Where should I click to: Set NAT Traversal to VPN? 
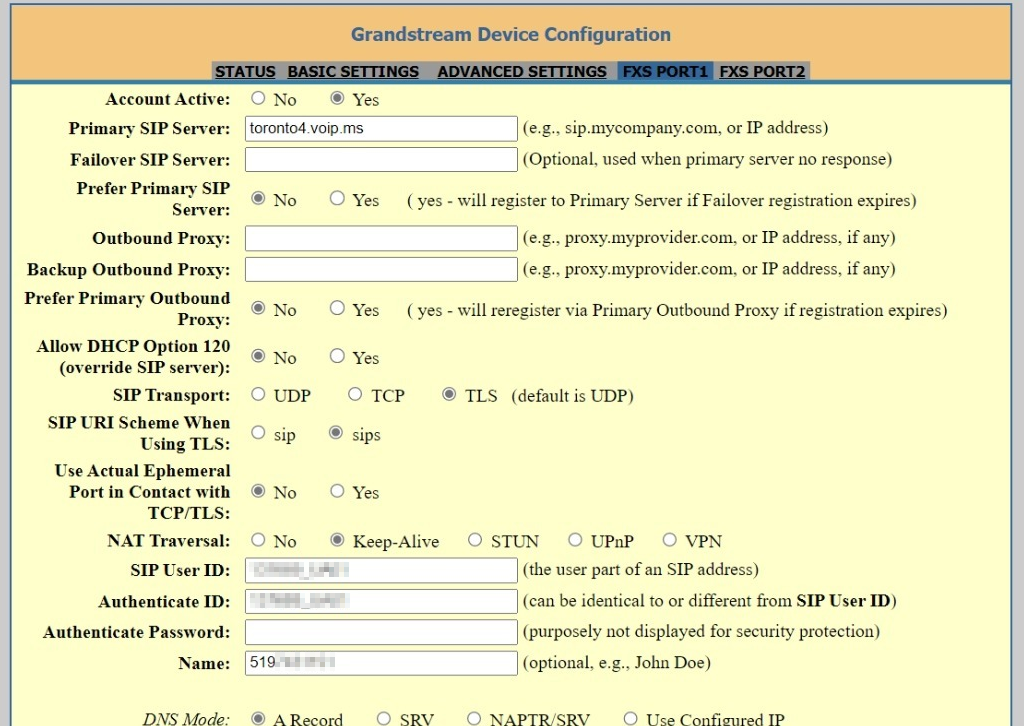click(x=669, y=539)
